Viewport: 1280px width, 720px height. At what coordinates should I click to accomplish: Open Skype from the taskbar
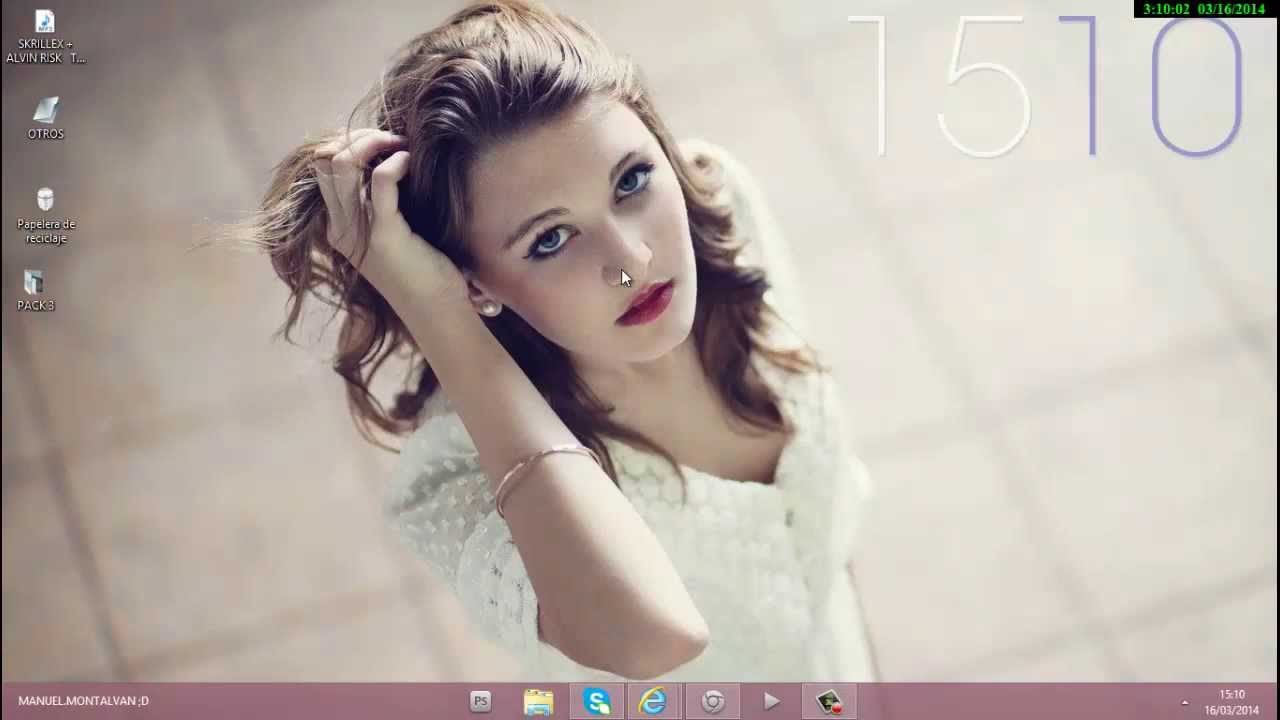(595, 701)
